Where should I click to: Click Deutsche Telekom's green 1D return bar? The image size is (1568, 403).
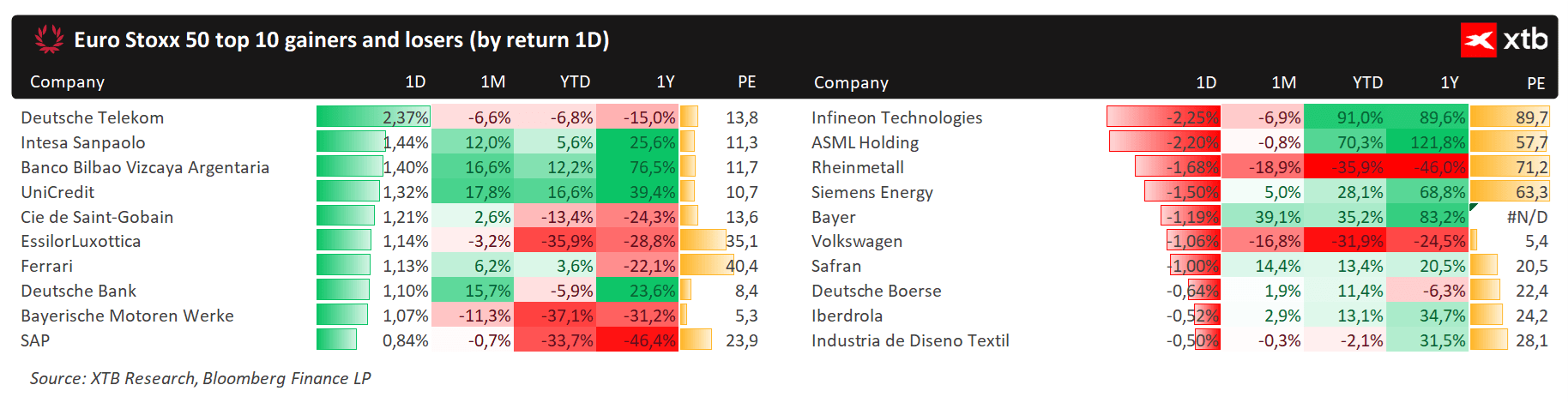pyautogui.click(x=373, y=117)
